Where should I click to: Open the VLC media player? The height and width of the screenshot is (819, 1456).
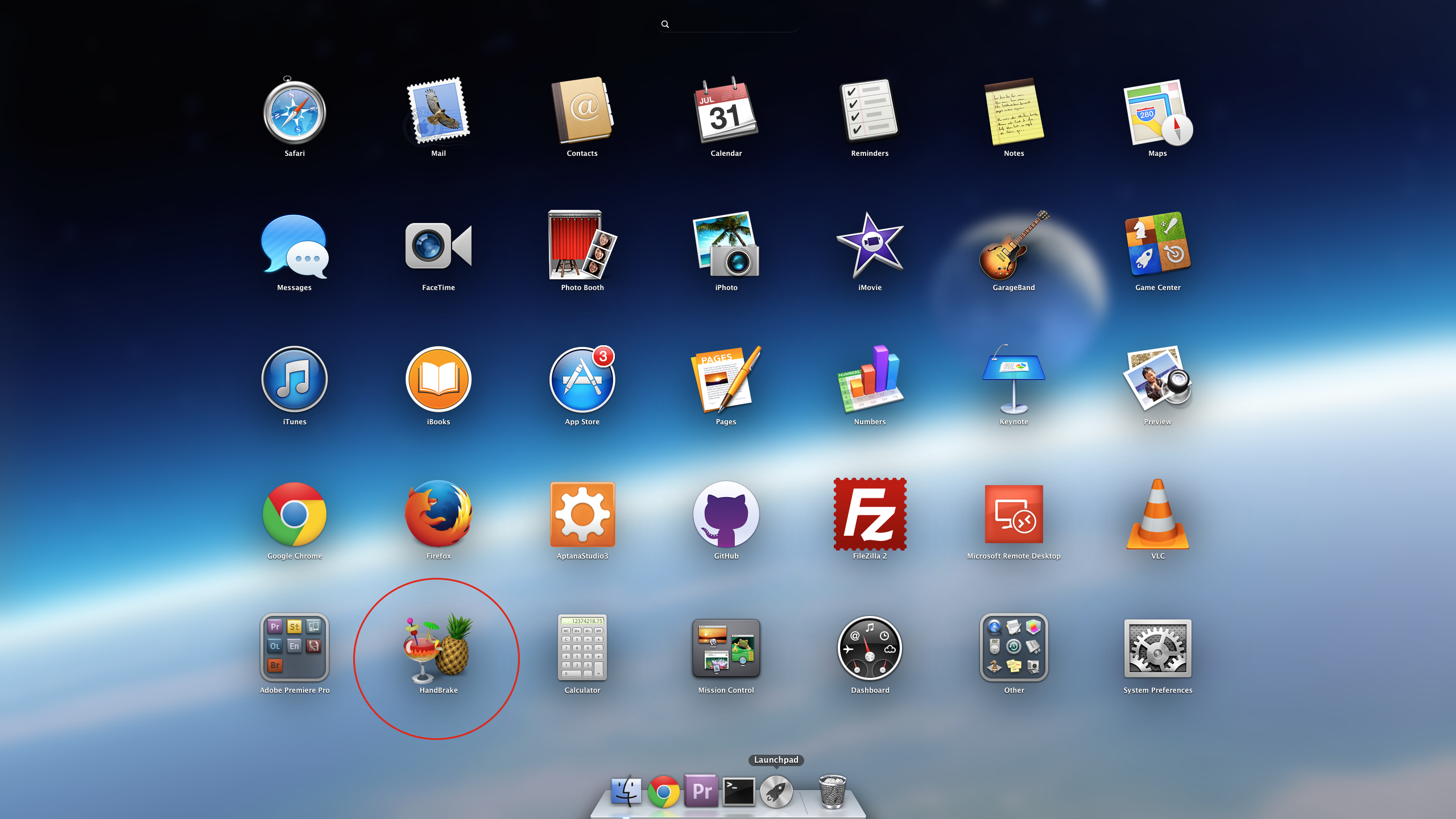tap(1157, 515)
